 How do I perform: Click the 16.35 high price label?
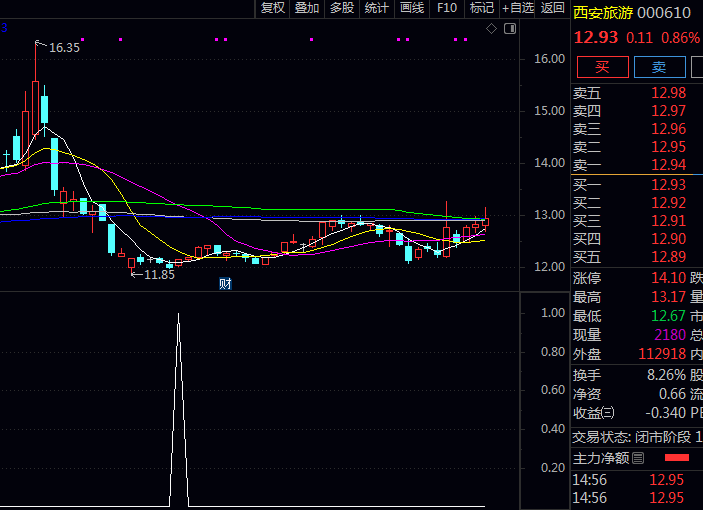64,47
